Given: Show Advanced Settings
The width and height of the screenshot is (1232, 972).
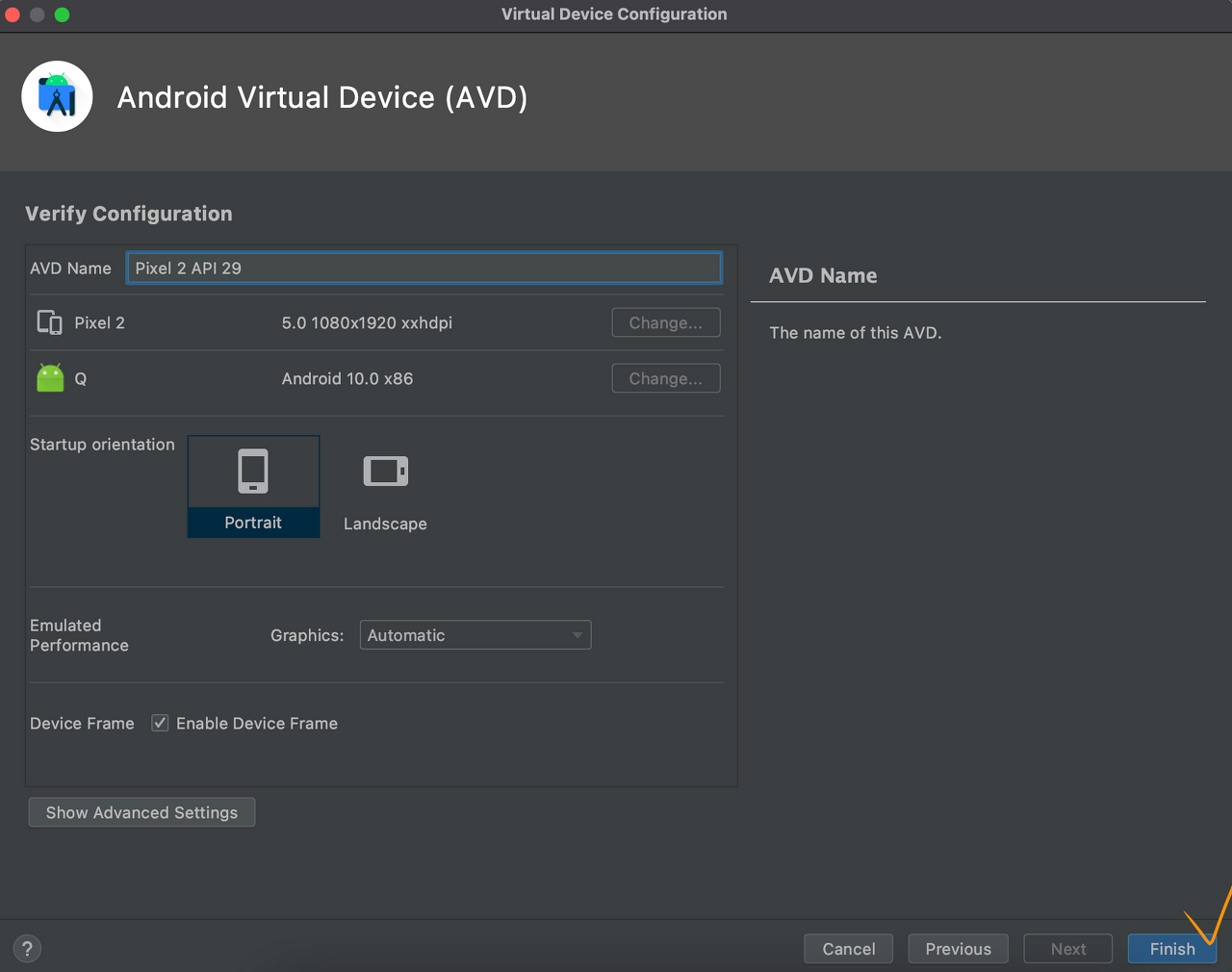Looking at the screenshot, I should click(x=141, y=812).
